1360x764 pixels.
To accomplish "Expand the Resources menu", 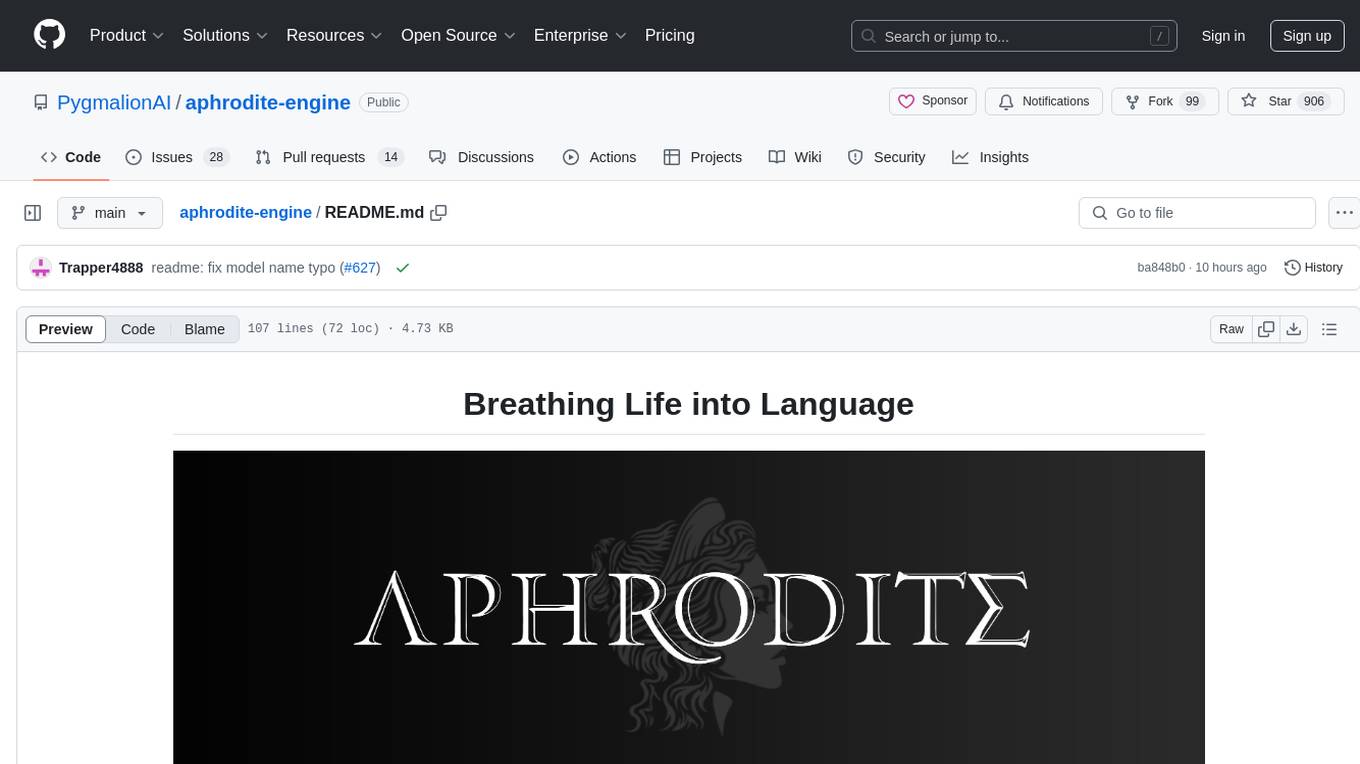I will click(334, 35).
